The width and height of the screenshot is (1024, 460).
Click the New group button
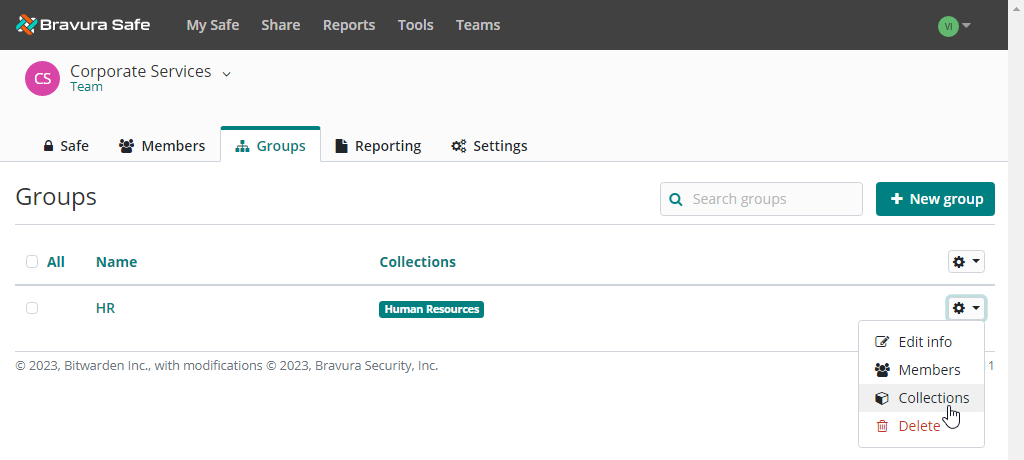tap(935, 199)
